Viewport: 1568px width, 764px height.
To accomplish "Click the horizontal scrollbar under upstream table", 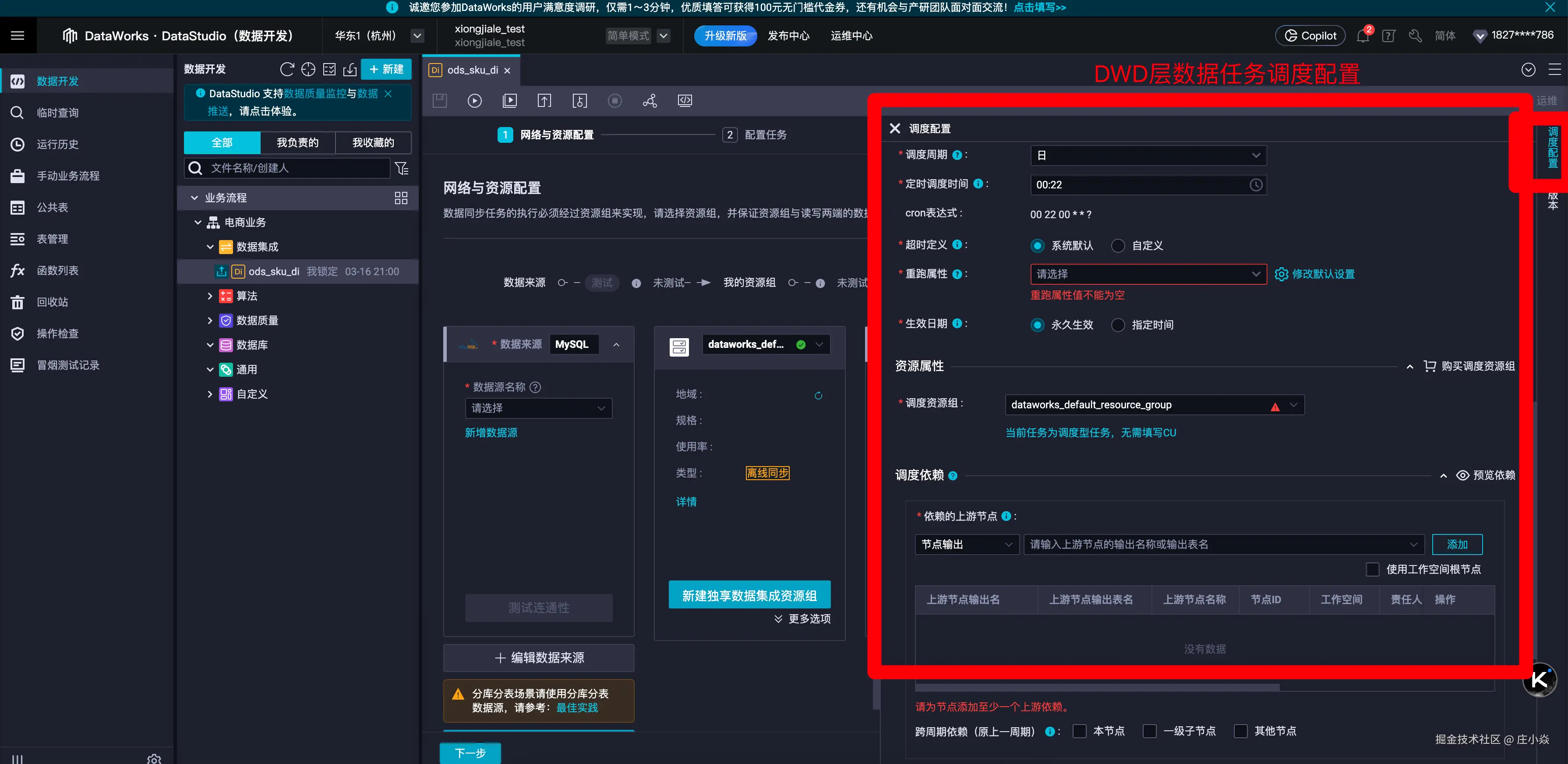I will 1096,687.
